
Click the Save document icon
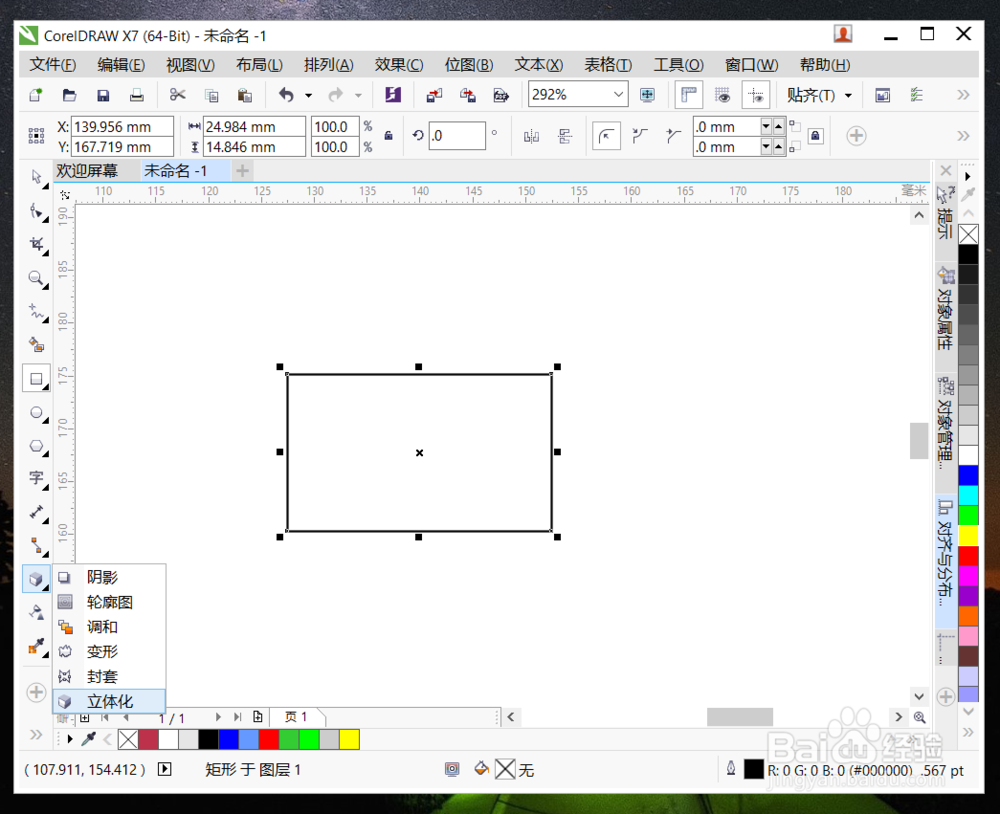coord(103,94)
